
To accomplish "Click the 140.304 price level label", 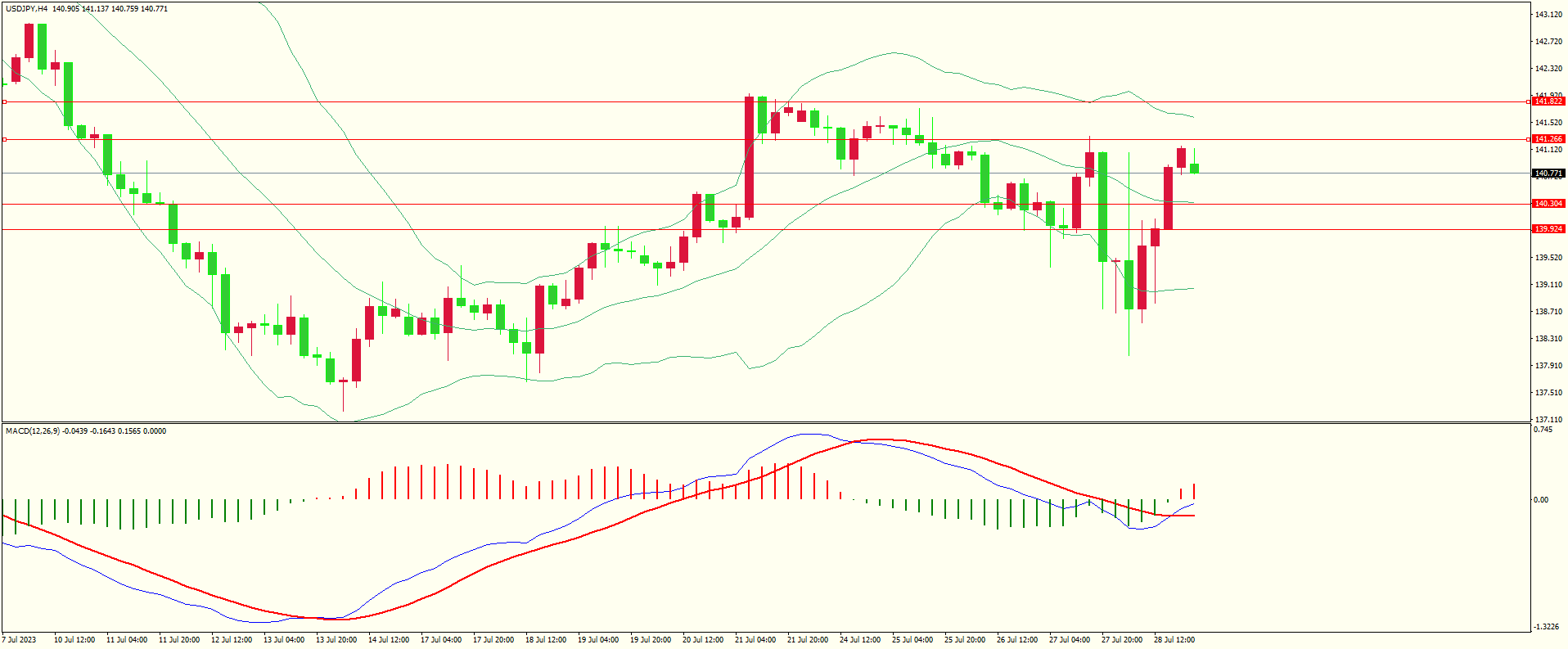I will pyautogui.click(x=1548, y=204).
